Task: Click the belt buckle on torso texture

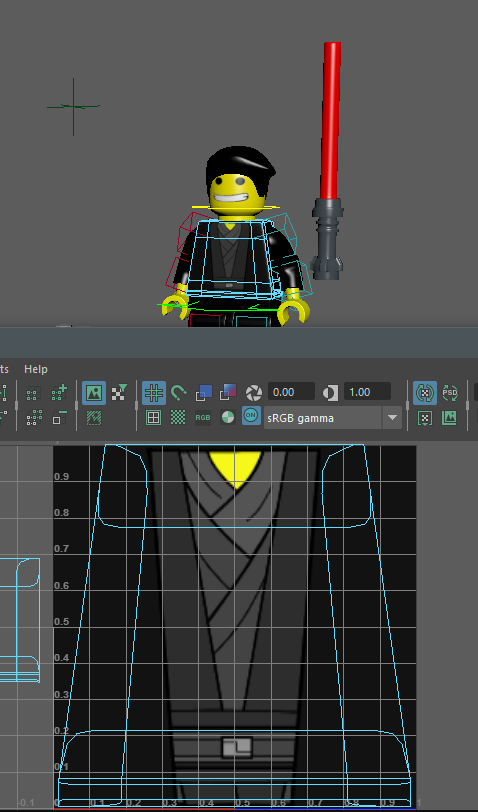Action: pos(237,747)
